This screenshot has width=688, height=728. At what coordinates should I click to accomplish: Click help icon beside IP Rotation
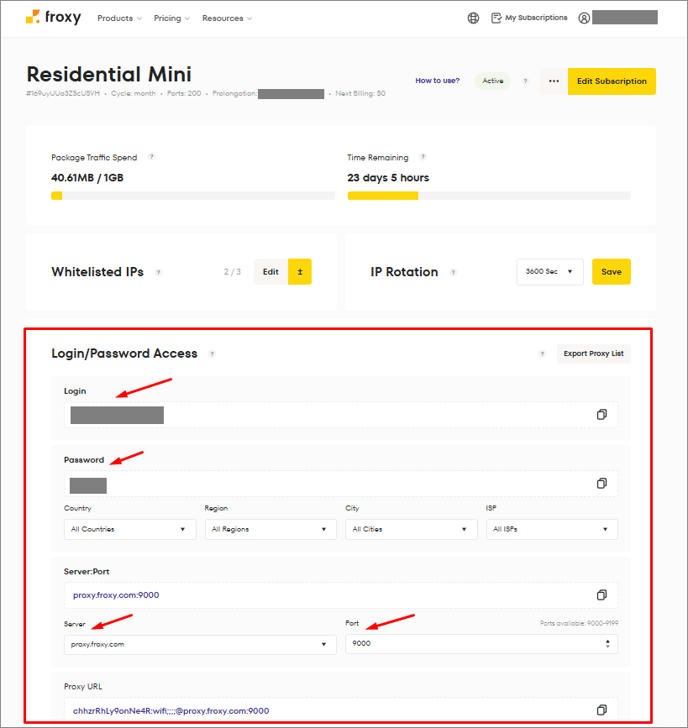(x=453, y=273)
